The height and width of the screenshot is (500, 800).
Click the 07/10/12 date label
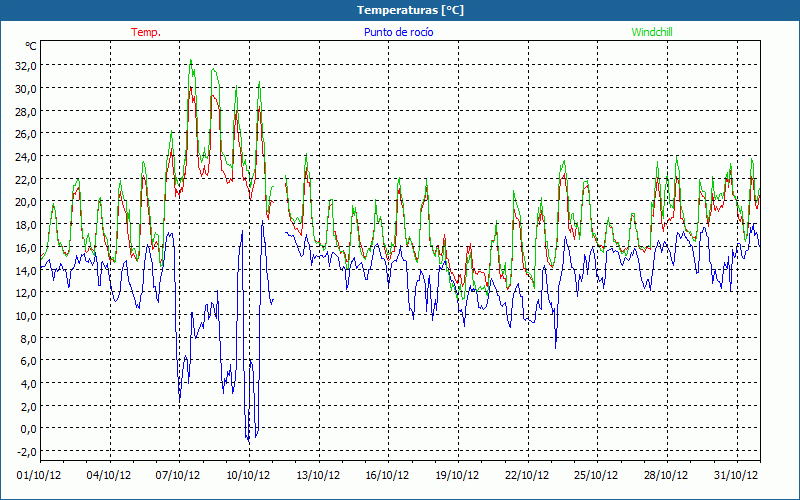point(178,476)
